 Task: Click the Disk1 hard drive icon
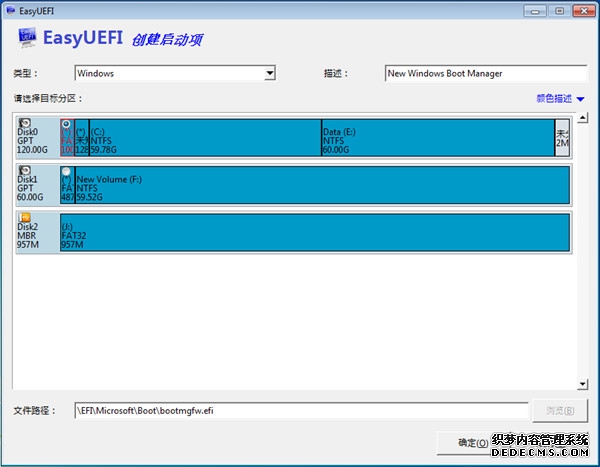(25, 171)
